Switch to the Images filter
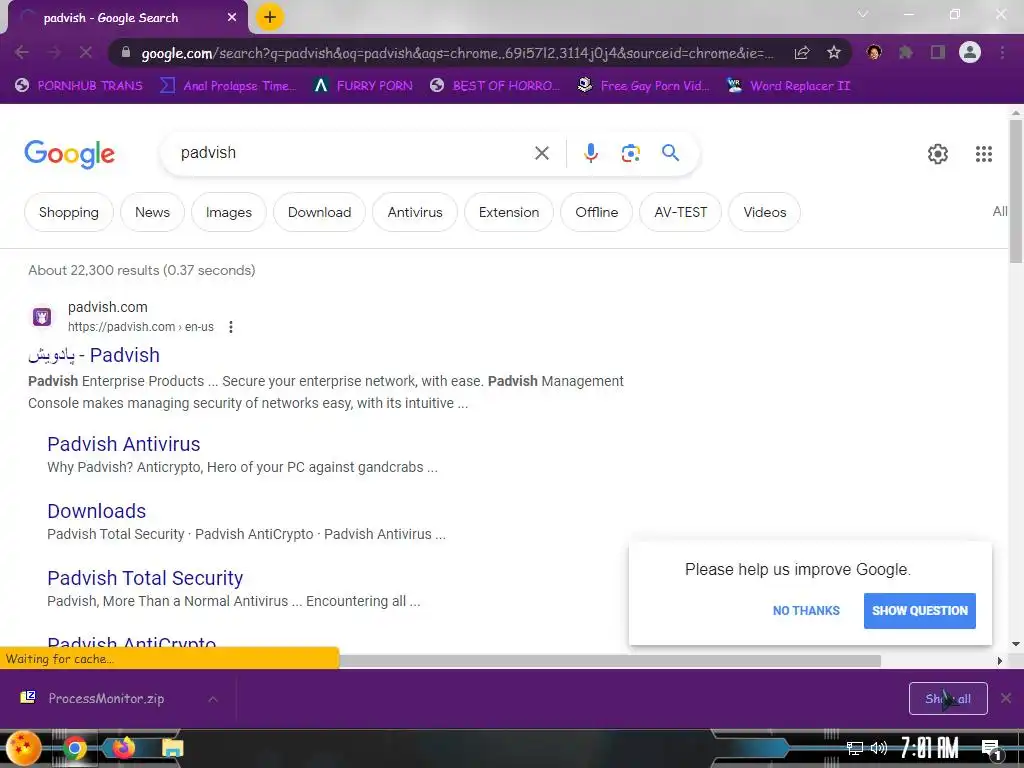1024x768 pixels. click(229, 212)
